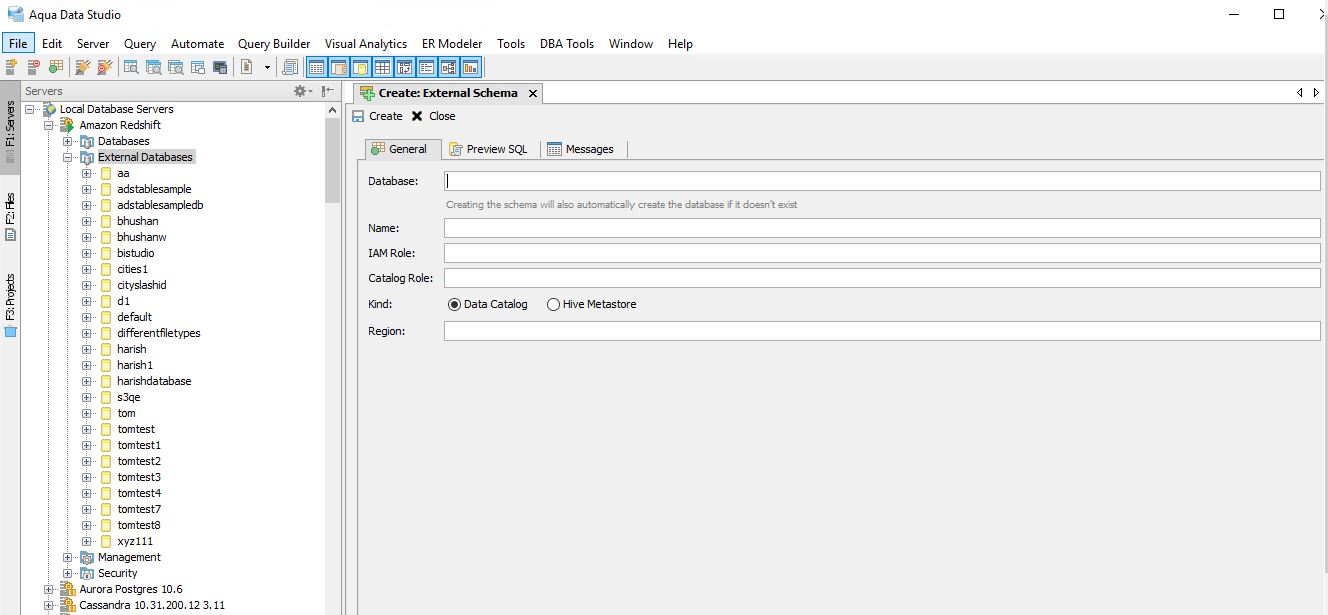Click the scroll tabs left arrow
This screenshot has height=615, width=1328.
(1300, 92)
